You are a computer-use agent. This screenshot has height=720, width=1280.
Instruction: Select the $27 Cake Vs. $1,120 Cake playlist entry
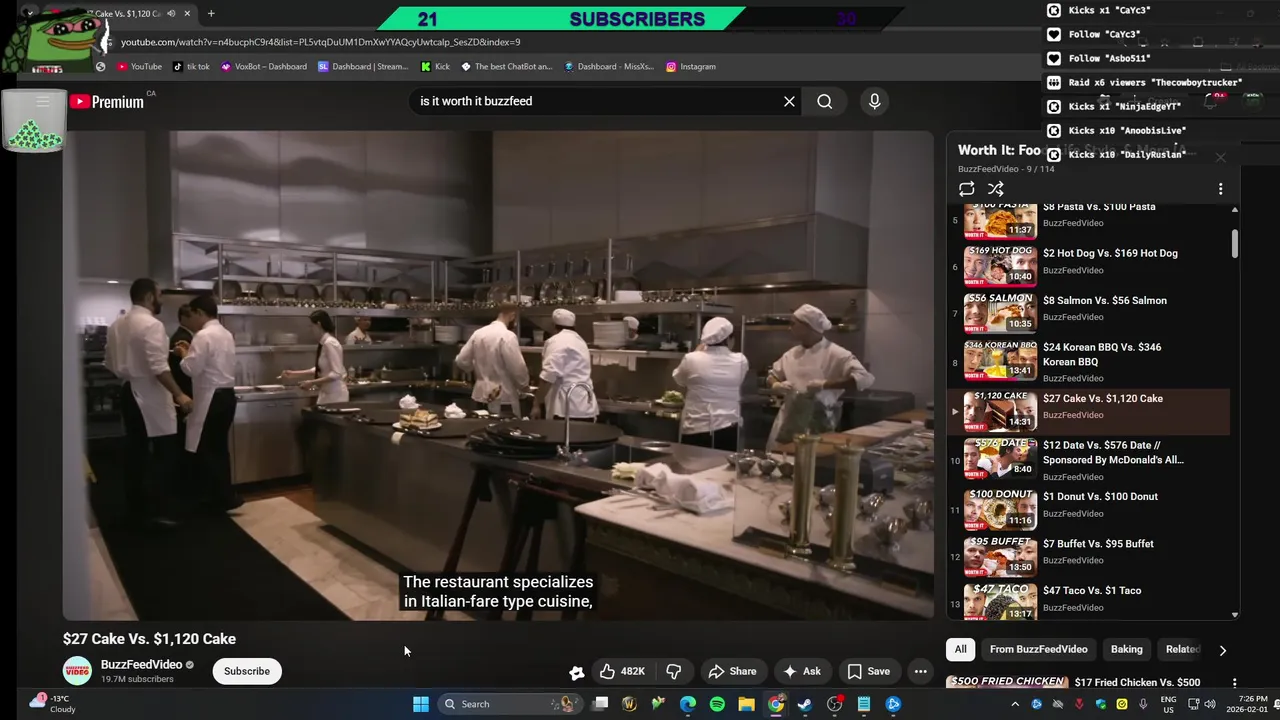tap(1089, 411)
